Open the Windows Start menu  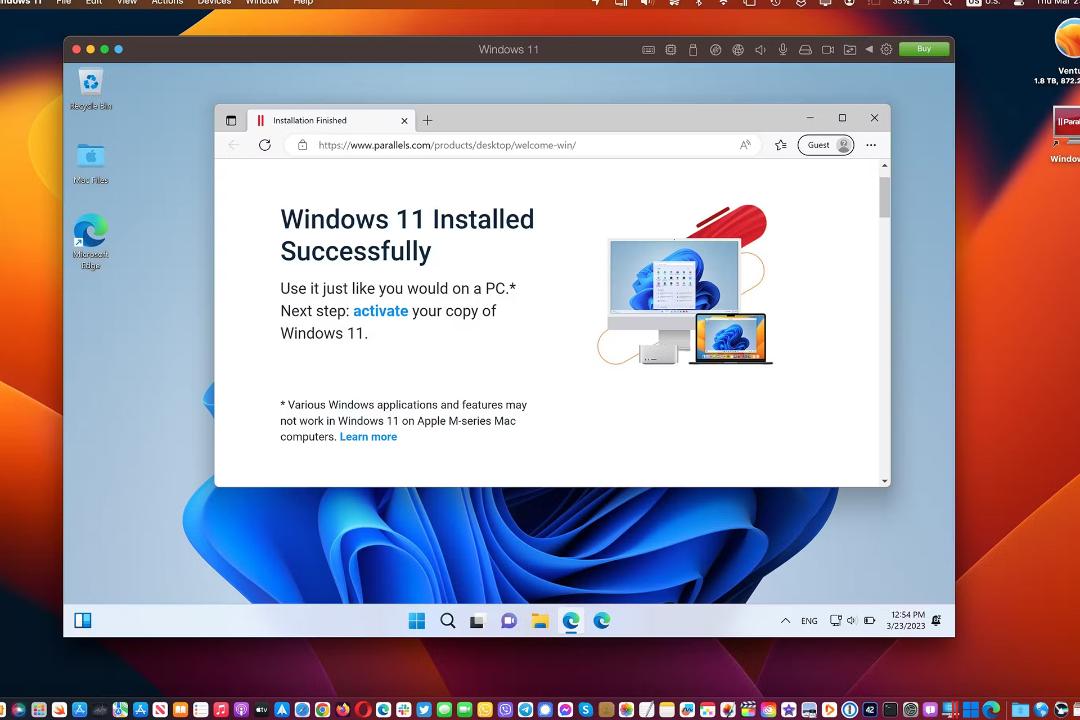pyautogui.click(x=417, y=621)
